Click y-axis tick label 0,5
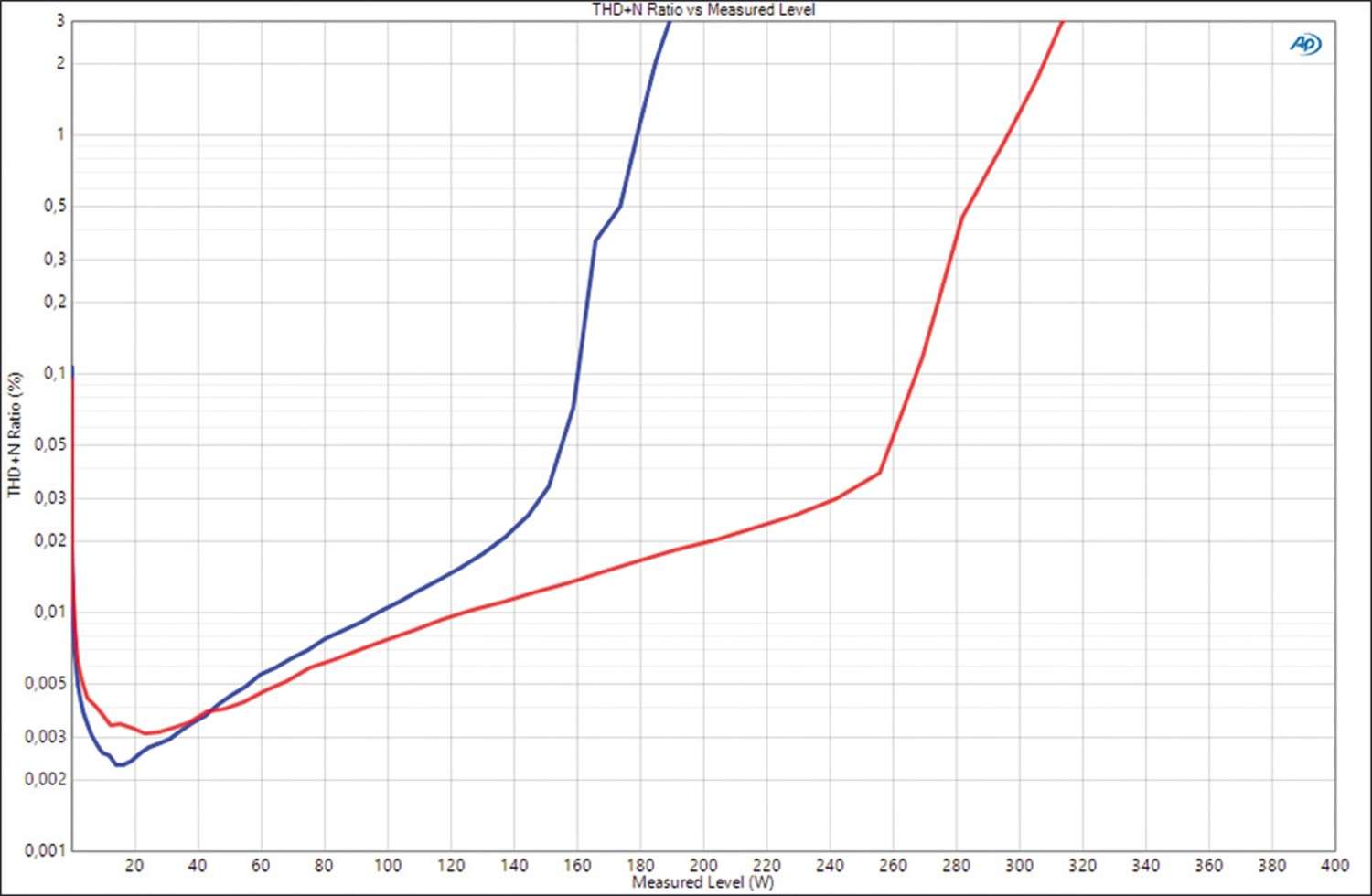 click(55, 207)
